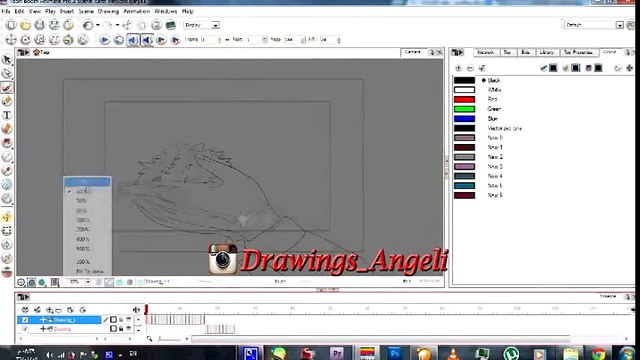The height and width of the screenshot is (360, 640).
Task: Toggle the Sound speaker button
Action: coord(133,40)
